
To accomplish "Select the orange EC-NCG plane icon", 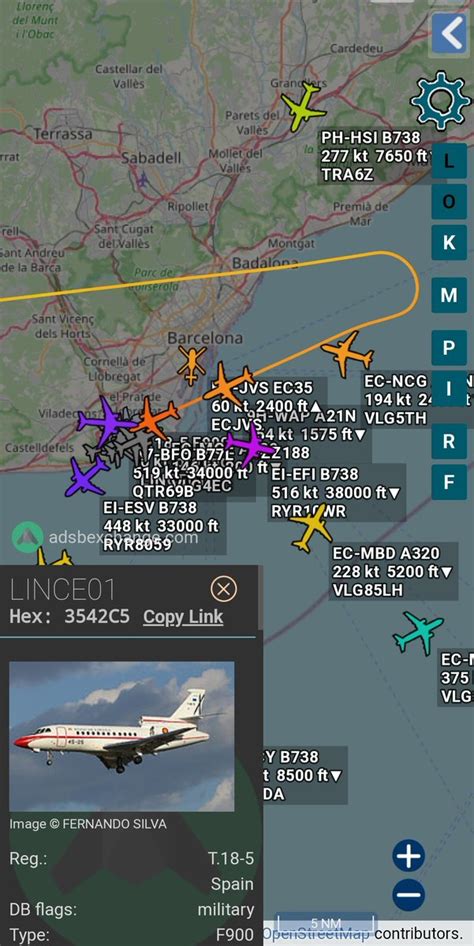I will [x=347, y=354].
